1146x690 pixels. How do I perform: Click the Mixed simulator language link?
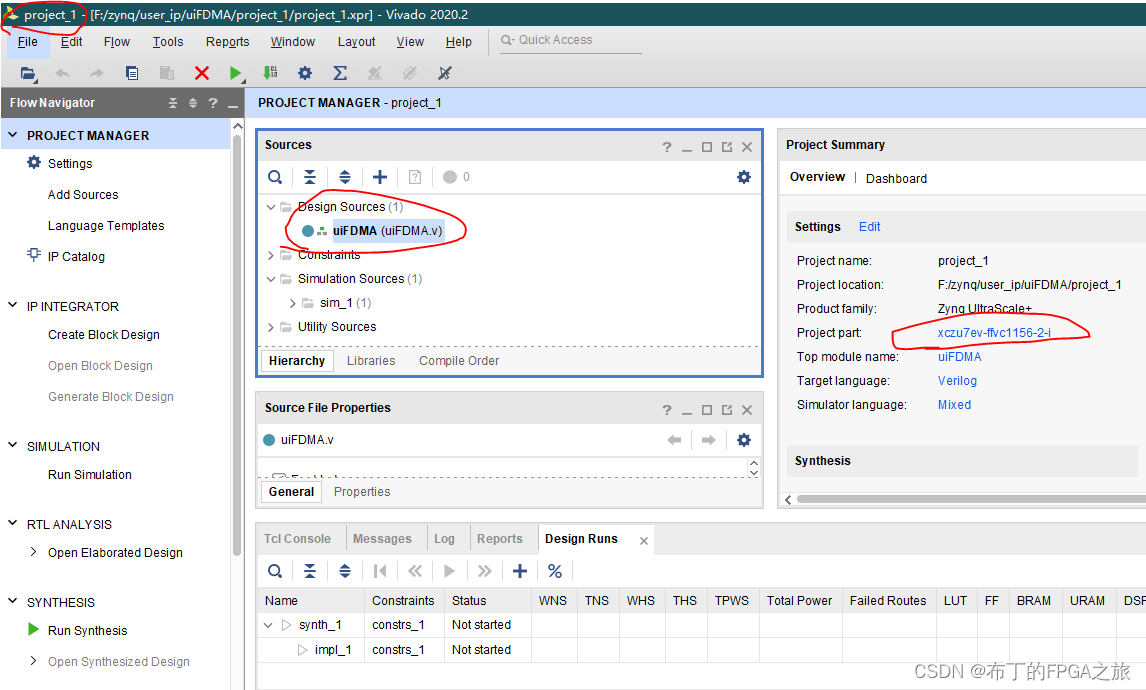(x=955, y=405)
